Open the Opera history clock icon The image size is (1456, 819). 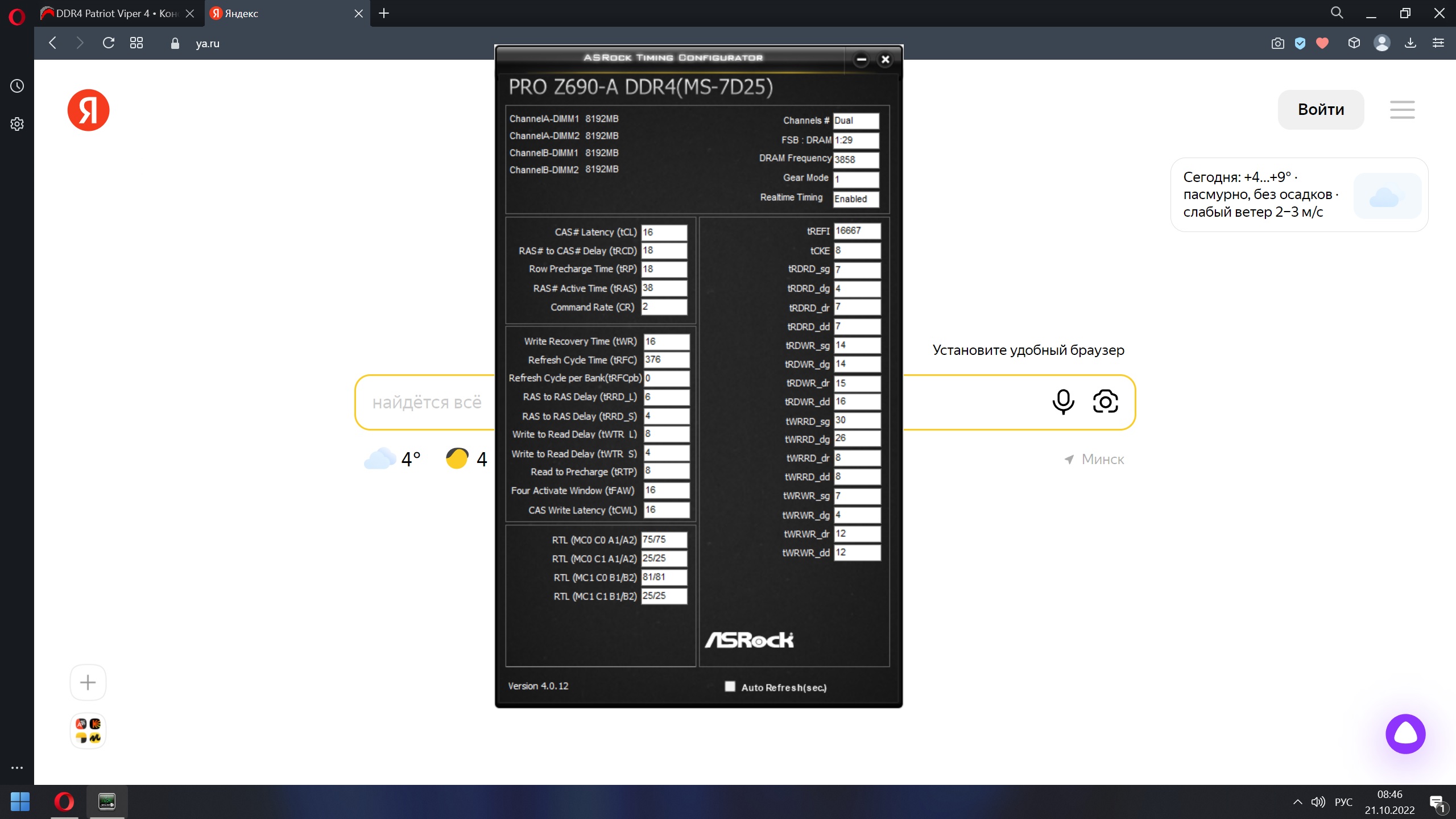tap(17, 86)
